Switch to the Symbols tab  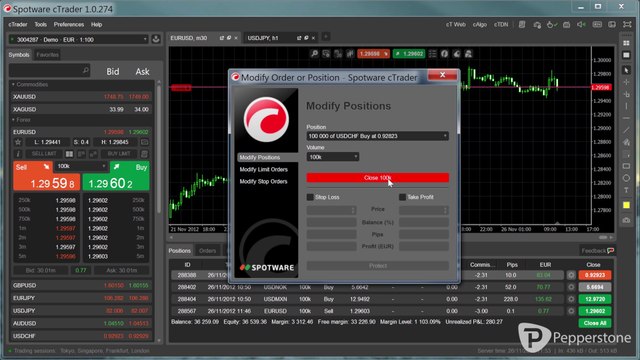click(19, 55)
